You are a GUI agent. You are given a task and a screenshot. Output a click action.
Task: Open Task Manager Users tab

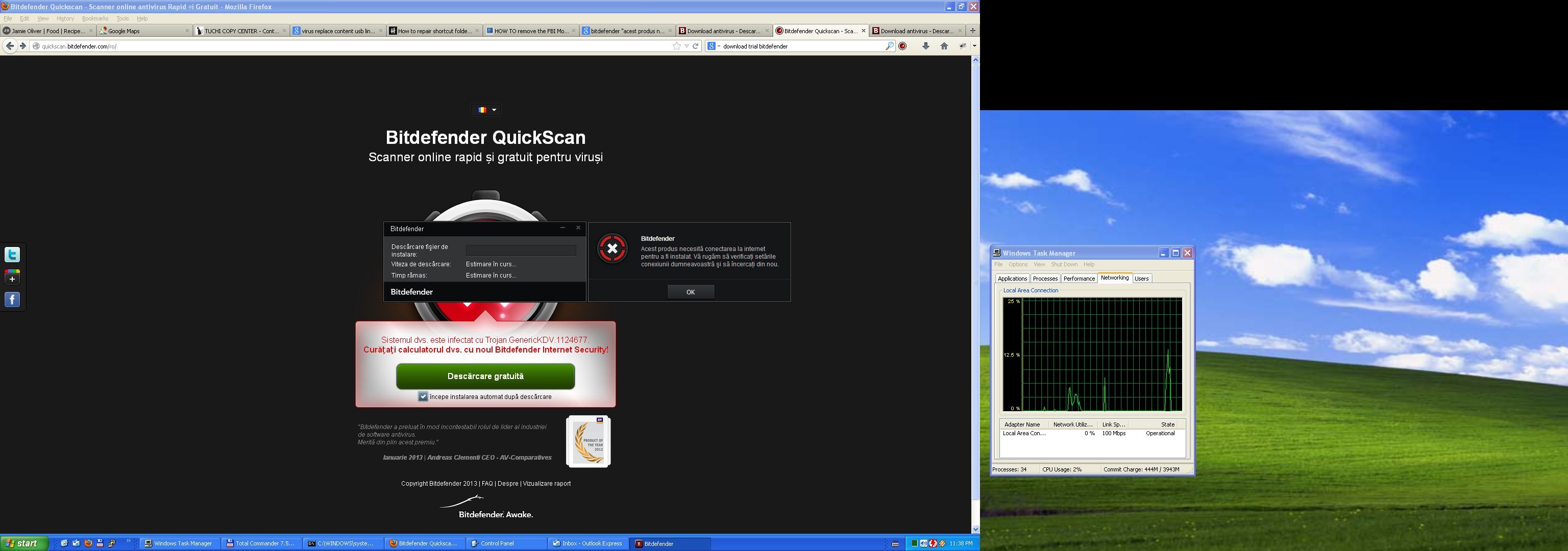(x=1141, y=279)
